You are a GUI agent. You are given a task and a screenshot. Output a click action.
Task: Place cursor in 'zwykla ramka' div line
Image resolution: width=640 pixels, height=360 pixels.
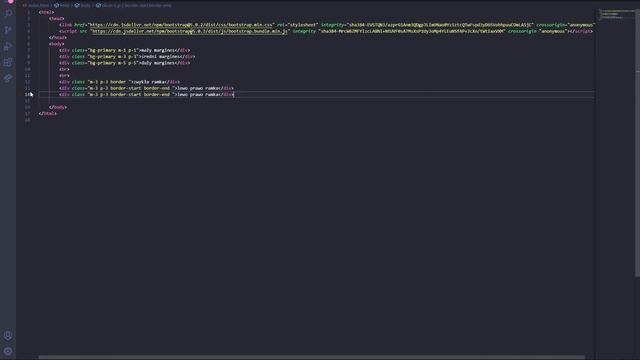(119, 82)
